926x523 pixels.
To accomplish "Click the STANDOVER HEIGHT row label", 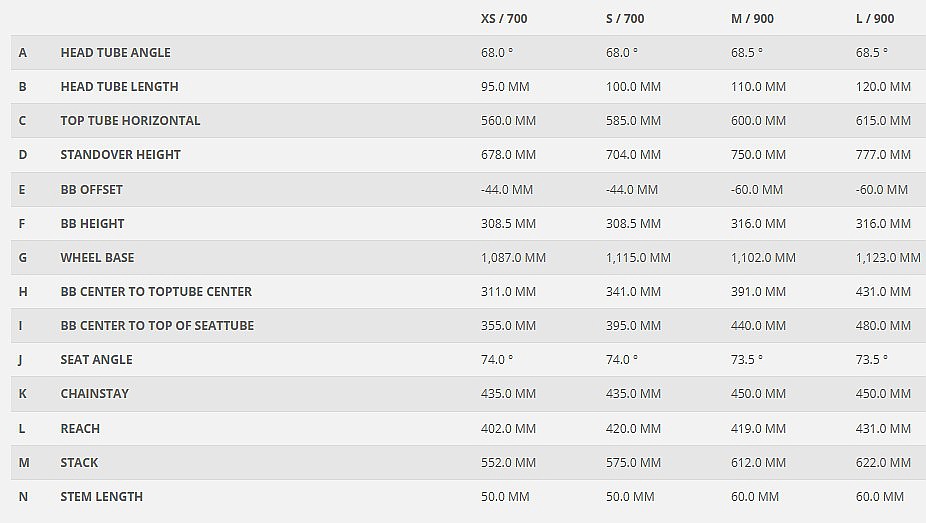I will coord(120,154).
